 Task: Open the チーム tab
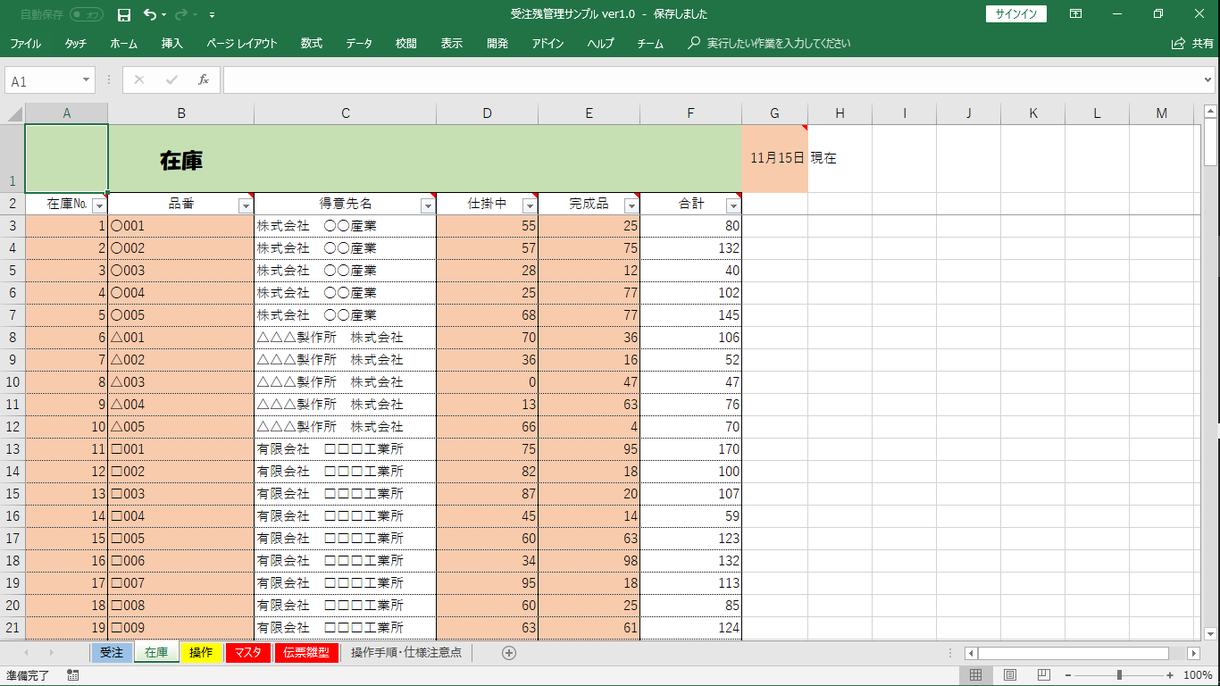point(650,44)
